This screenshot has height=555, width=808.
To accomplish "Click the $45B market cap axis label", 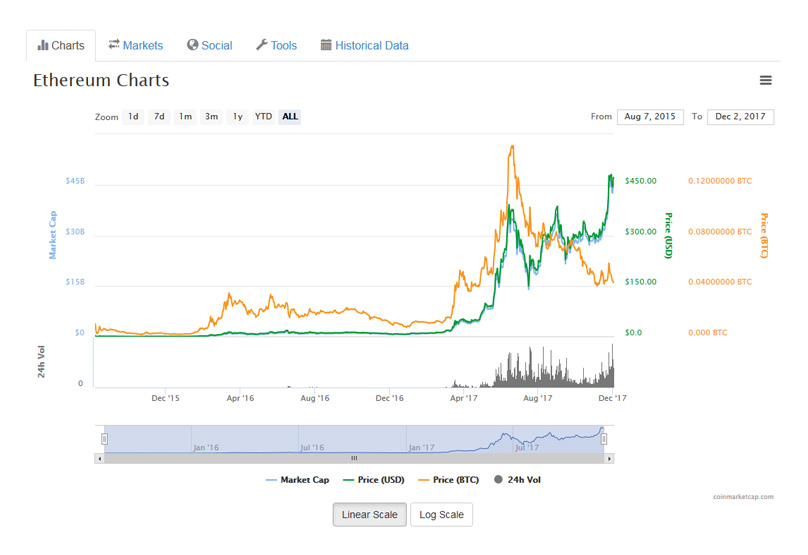I will click(75, 181).
